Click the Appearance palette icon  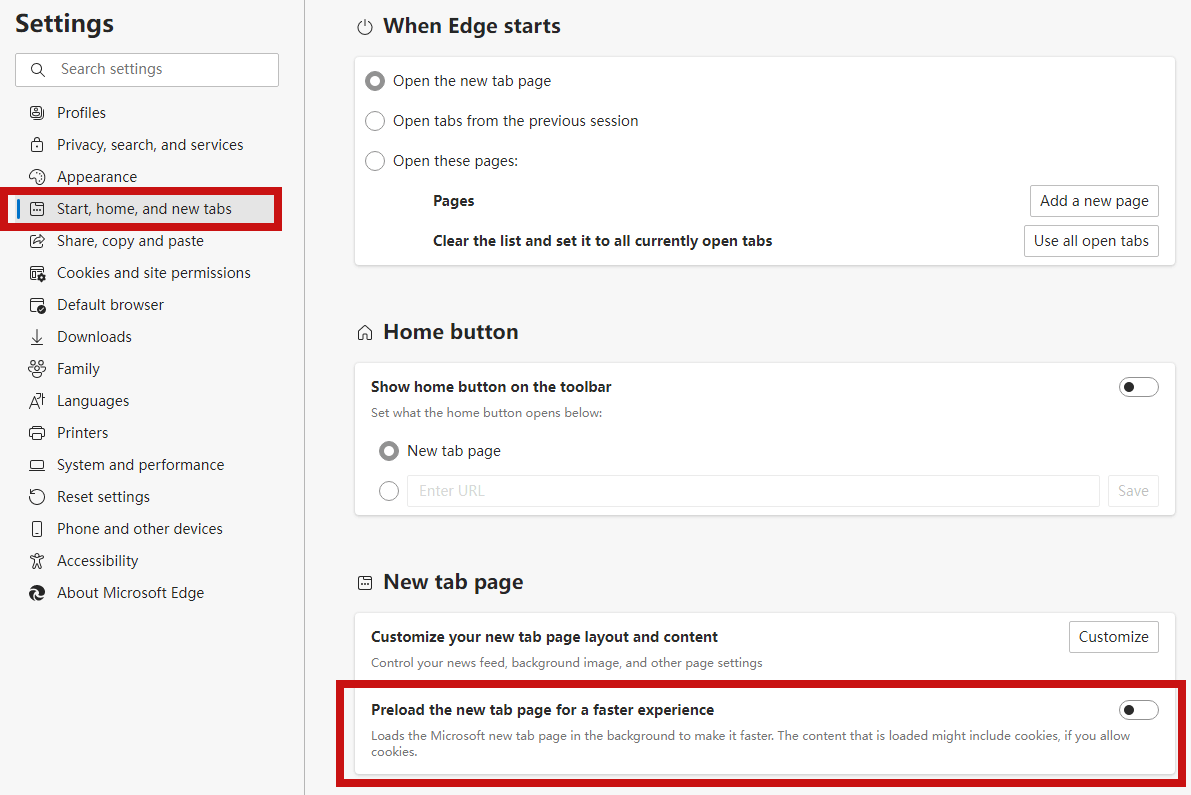(36, 177)
